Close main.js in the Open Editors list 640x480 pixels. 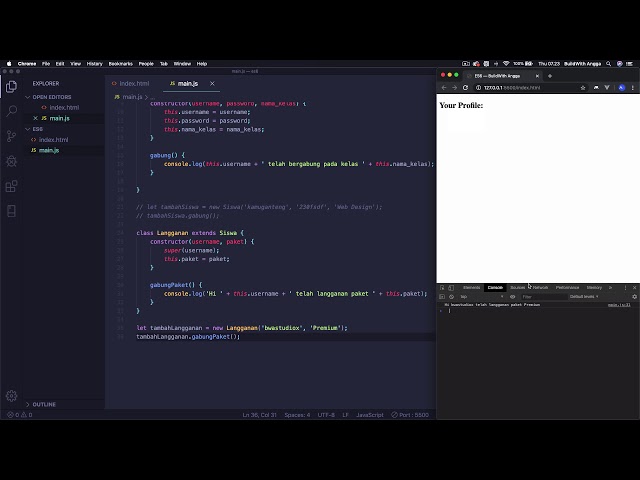tap(36, 118)
